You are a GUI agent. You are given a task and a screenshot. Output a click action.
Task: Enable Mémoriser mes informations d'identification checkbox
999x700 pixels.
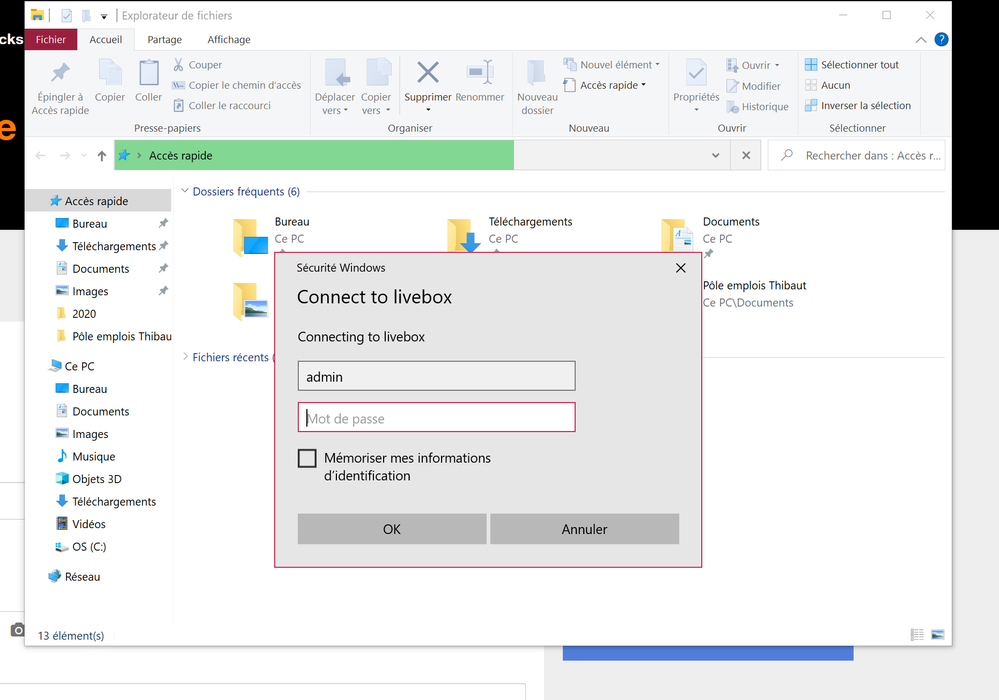[307, 459]
